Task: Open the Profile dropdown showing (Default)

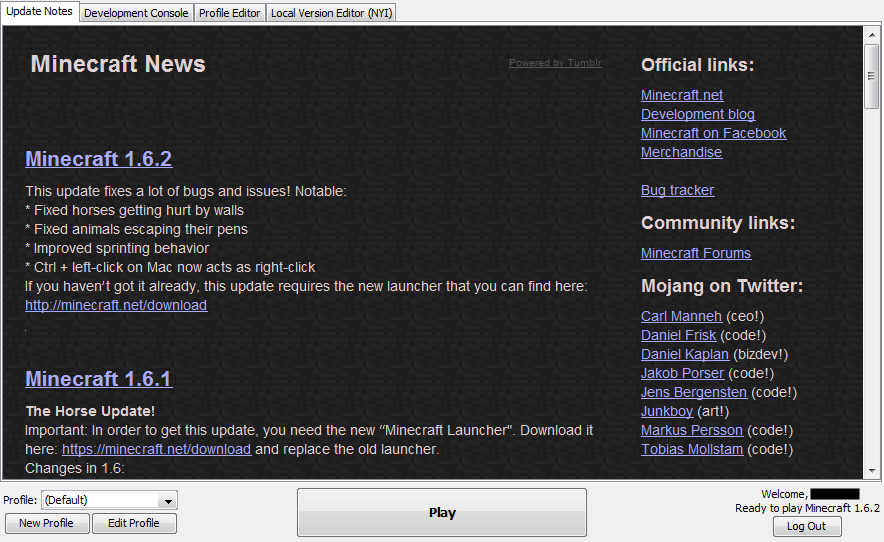Action: 109,500
